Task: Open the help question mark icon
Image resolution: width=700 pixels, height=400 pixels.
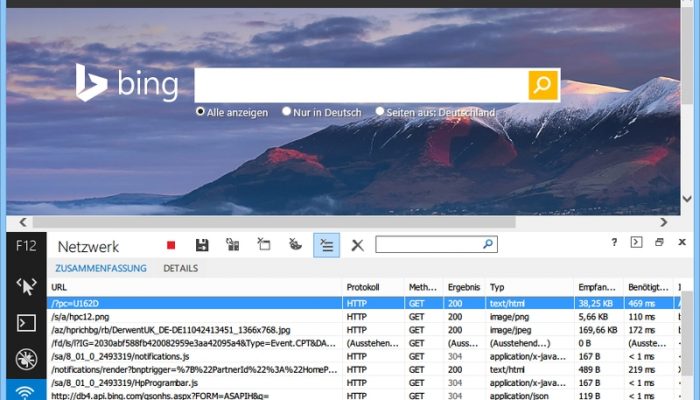Action: click(614, 242)
